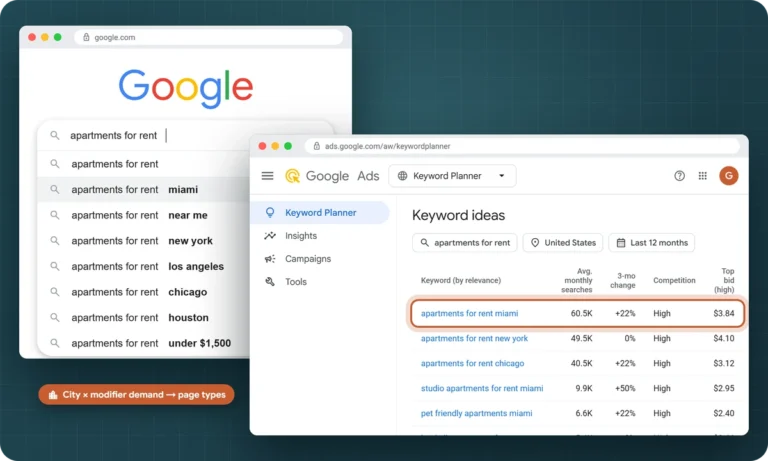Open the Last 12 months date filter

pyautogui.click(x=651, y=243)
